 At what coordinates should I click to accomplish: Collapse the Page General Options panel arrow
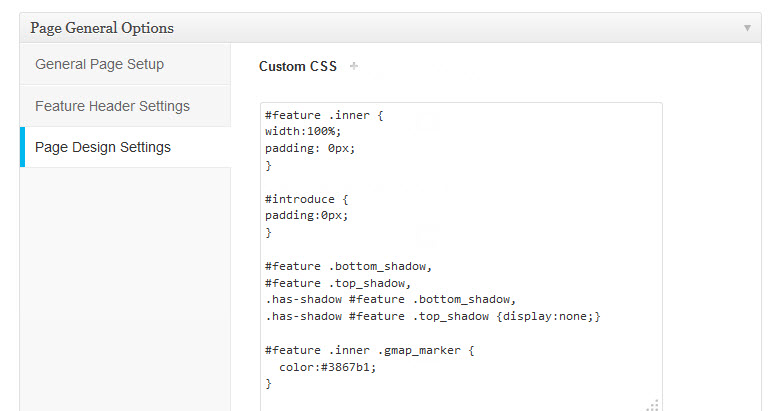point(746,28)
